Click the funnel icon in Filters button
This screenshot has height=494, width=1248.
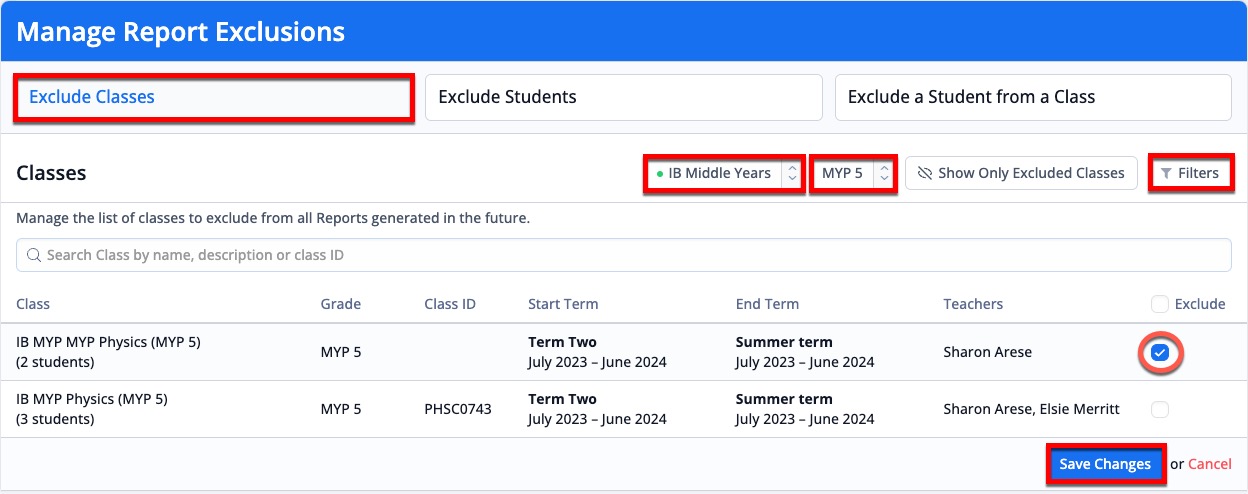tap(1166, 173)
